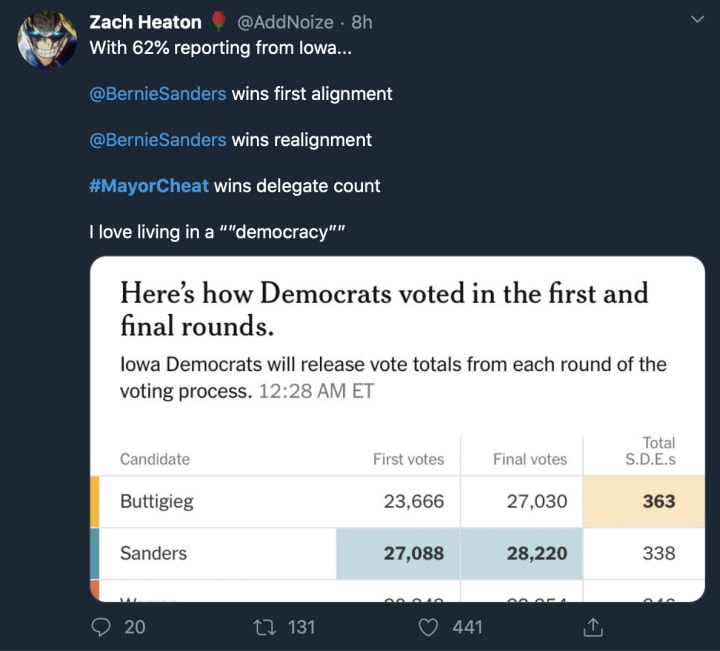Click the Sanders highlighted 27,088 first votes cell

397,554
